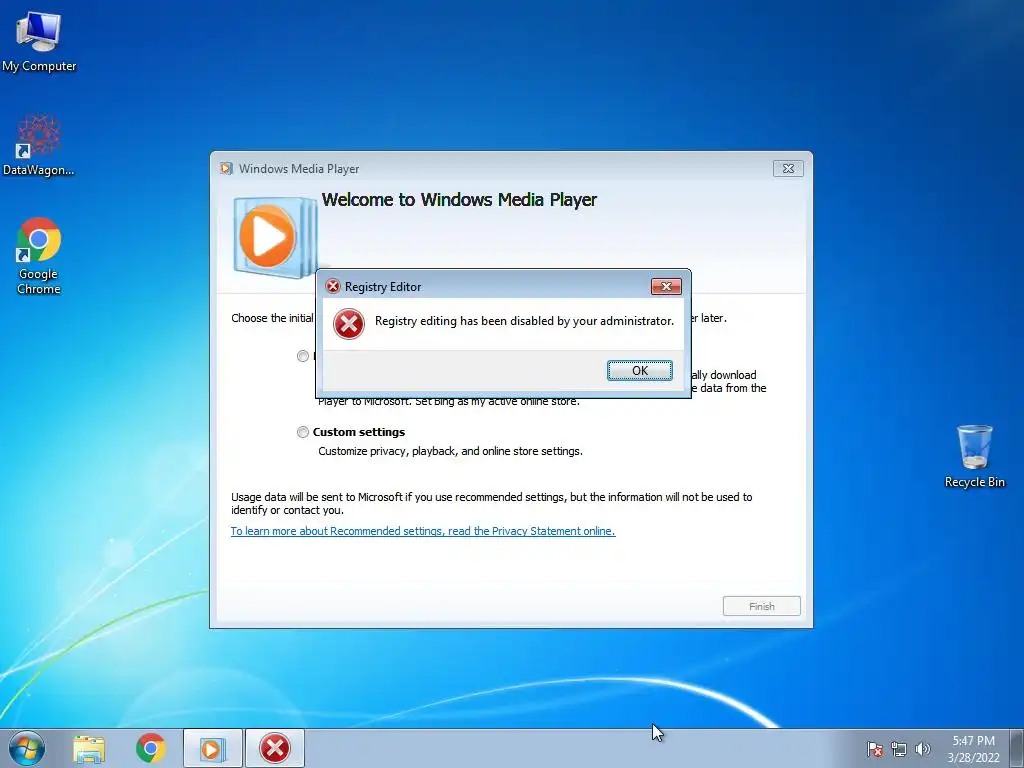Choose the partially hidden Recommended settings radio
This screenshot has height=768, width=1024.
click(302, 356)
